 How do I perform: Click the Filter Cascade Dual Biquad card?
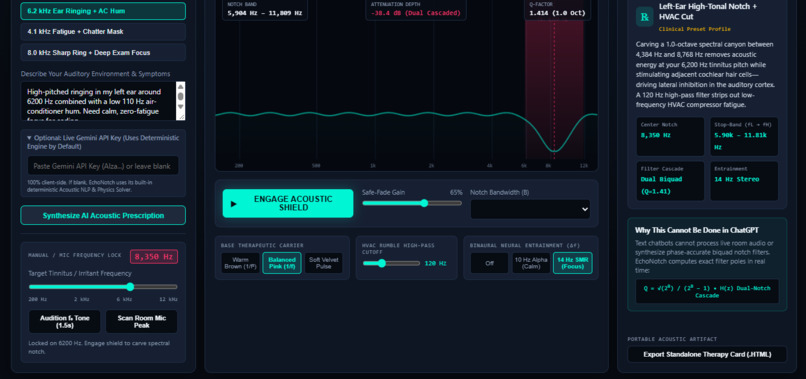670,181
